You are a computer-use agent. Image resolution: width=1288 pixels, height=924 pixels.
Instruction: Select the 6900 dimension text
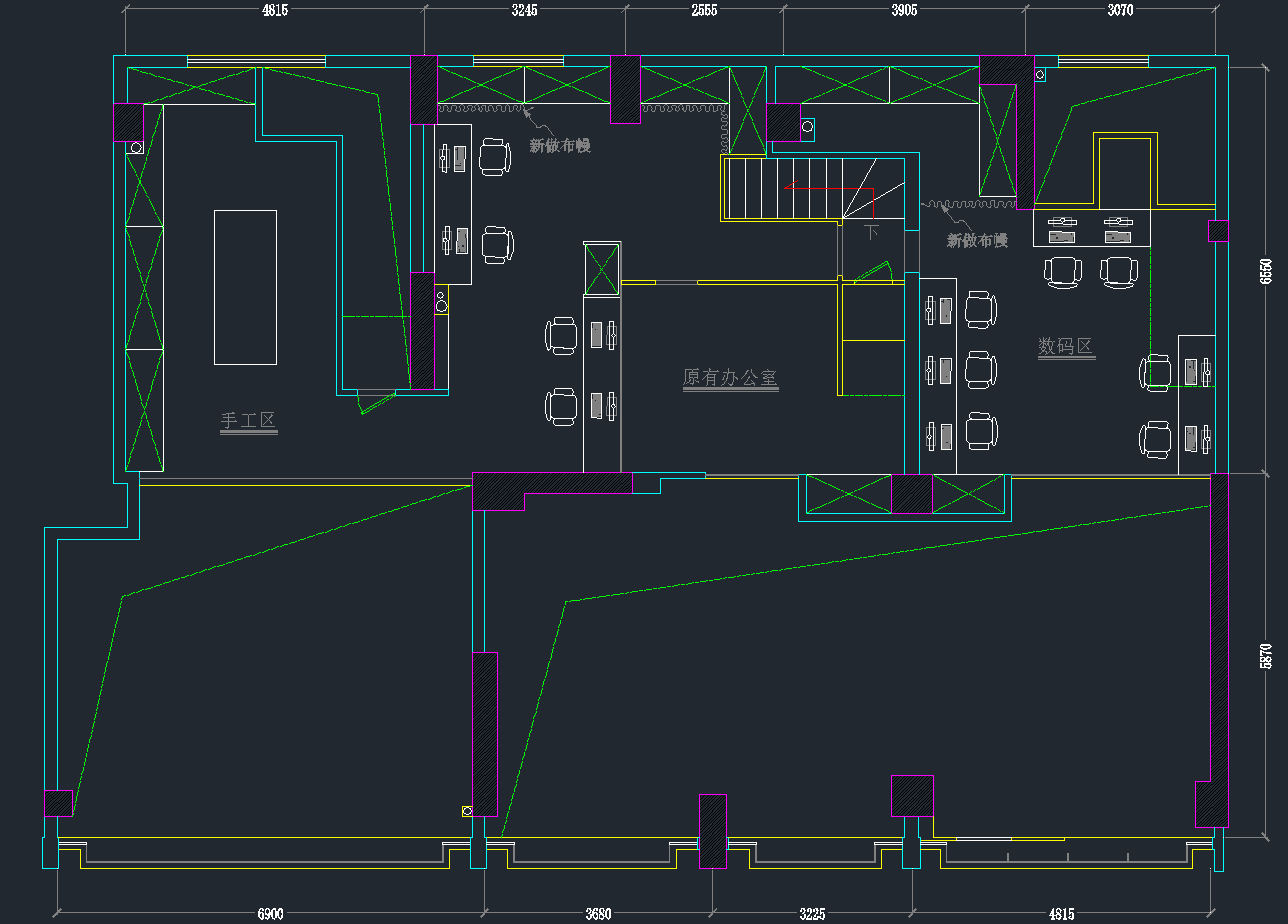tap(270, 914)
